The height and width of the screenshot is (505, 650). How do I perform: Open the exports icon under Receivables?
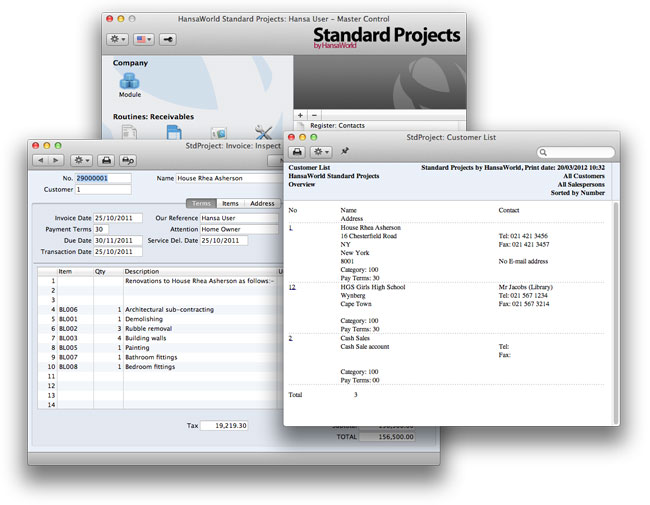tap(218, 133)
